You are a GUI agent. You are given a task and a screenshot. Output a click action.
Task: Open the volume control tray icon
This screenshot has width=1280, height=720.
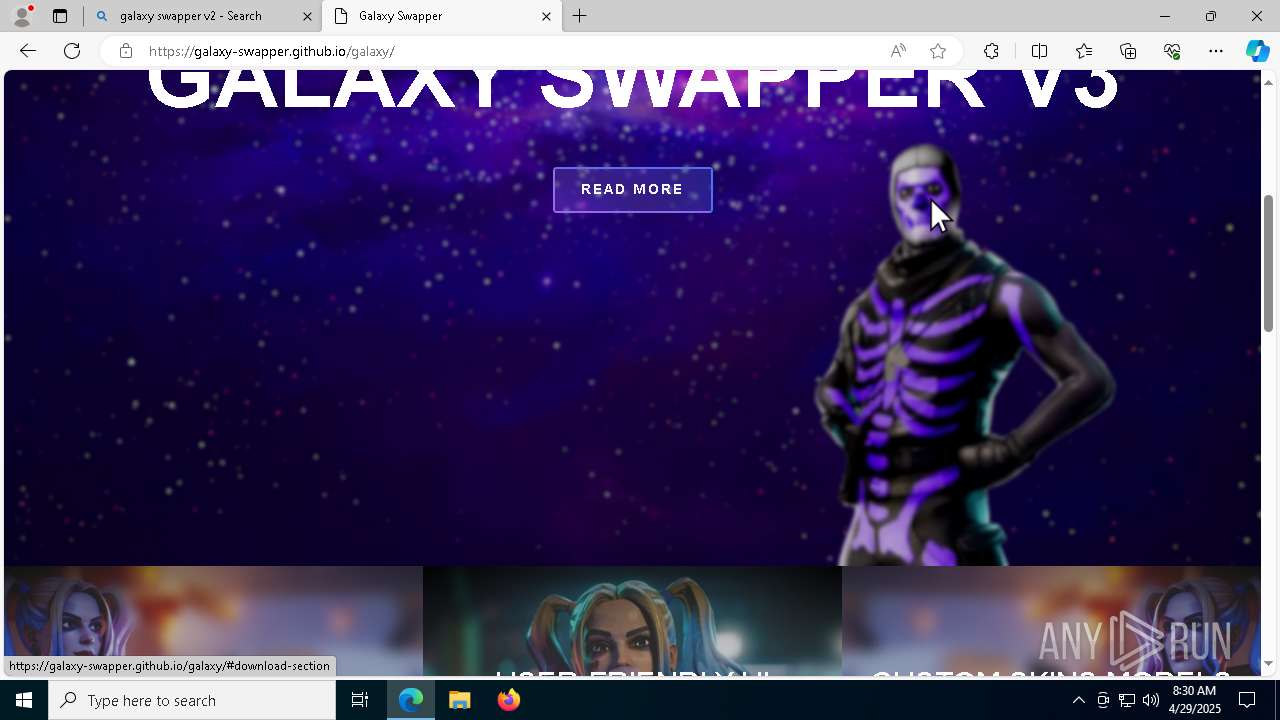(1151, 700)
